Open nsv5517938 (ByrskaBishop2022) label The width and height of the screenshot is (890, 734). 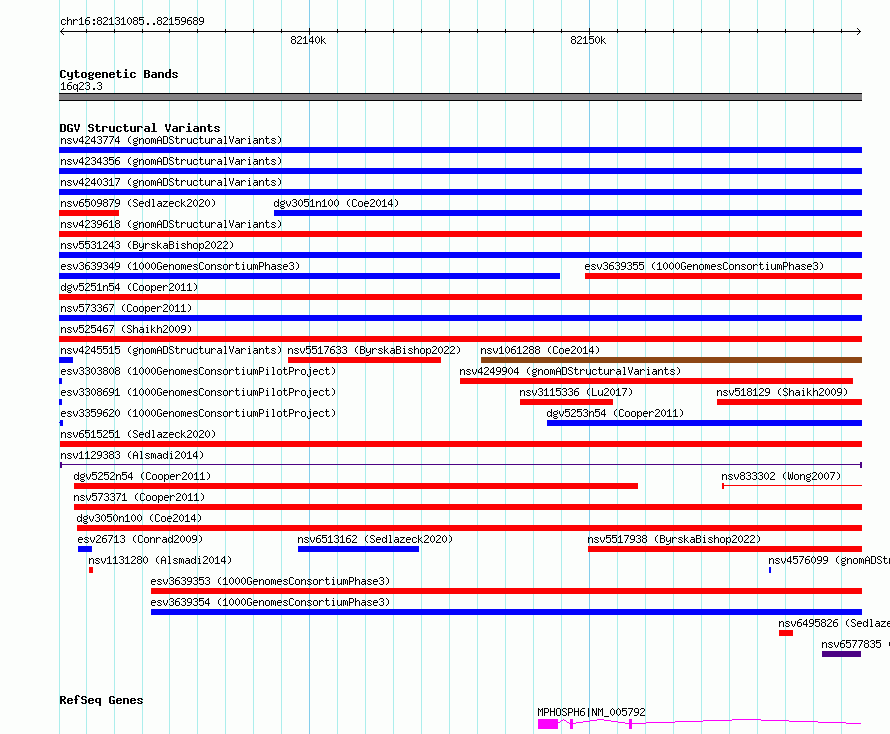pos(674,539)
